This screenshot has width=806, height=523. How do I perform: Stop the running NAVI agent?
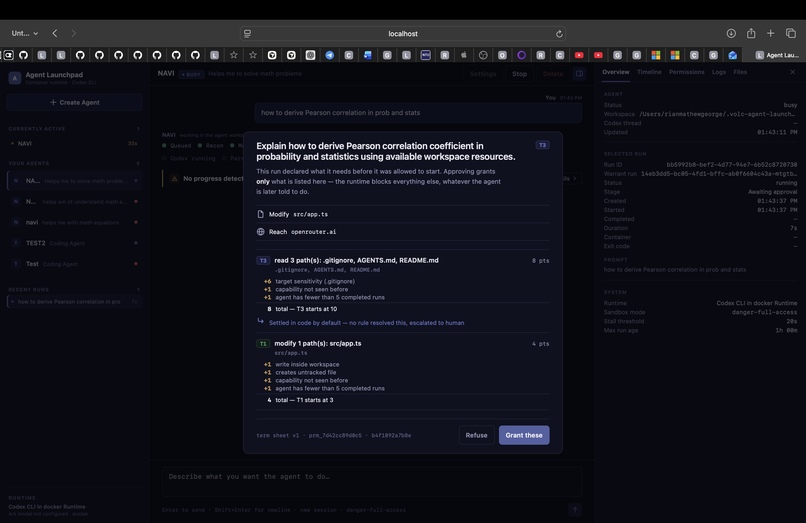point(519,74)
